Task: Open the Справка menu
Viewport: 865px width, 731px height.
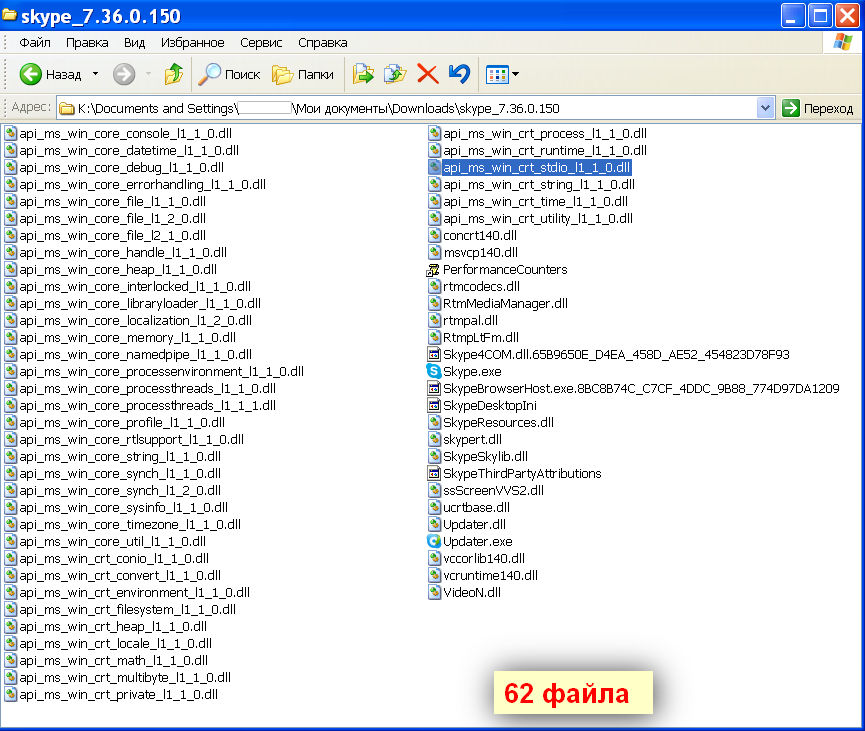Action: 323,42
